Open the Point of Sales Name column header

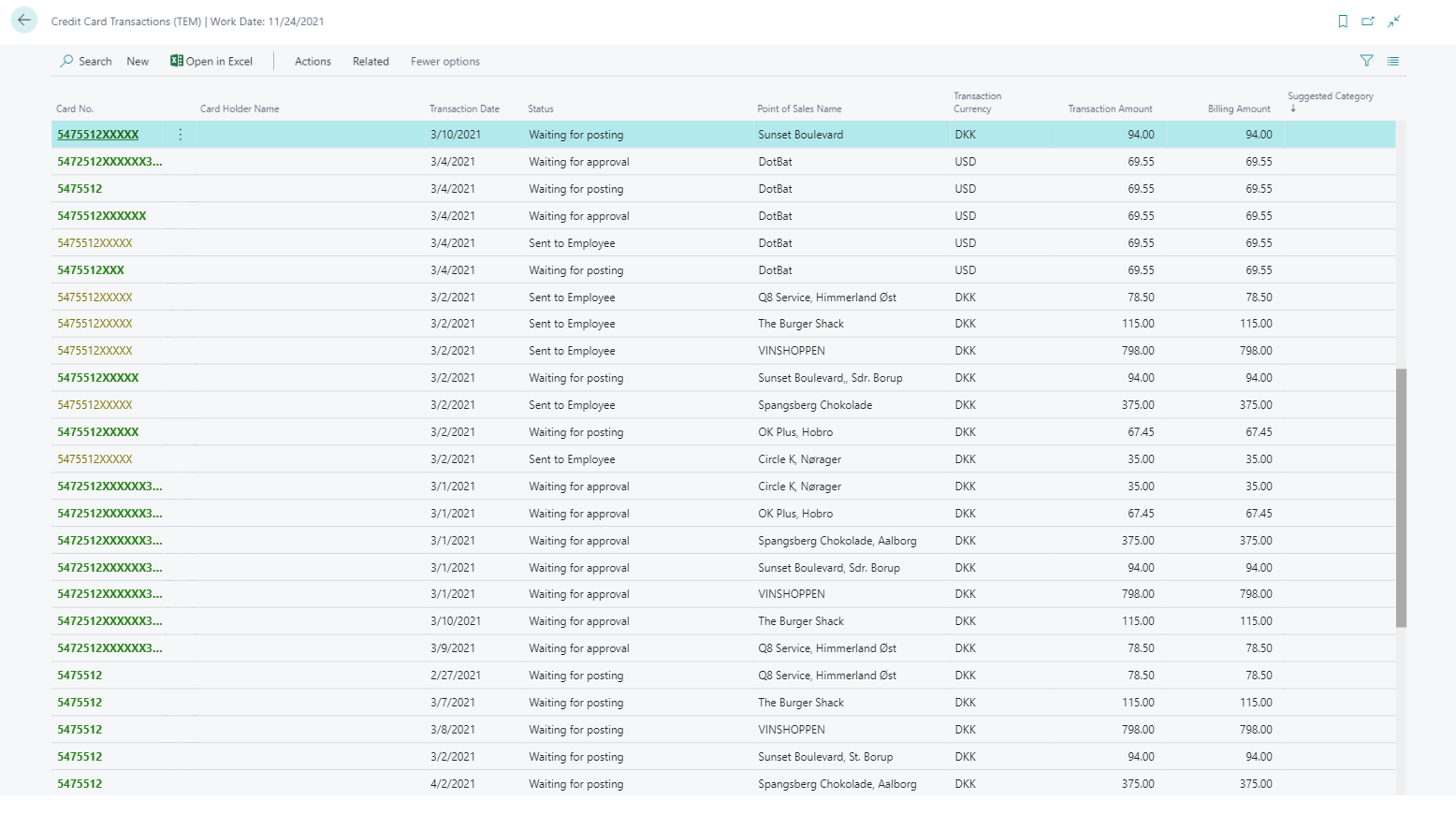(x=799, y=109)
